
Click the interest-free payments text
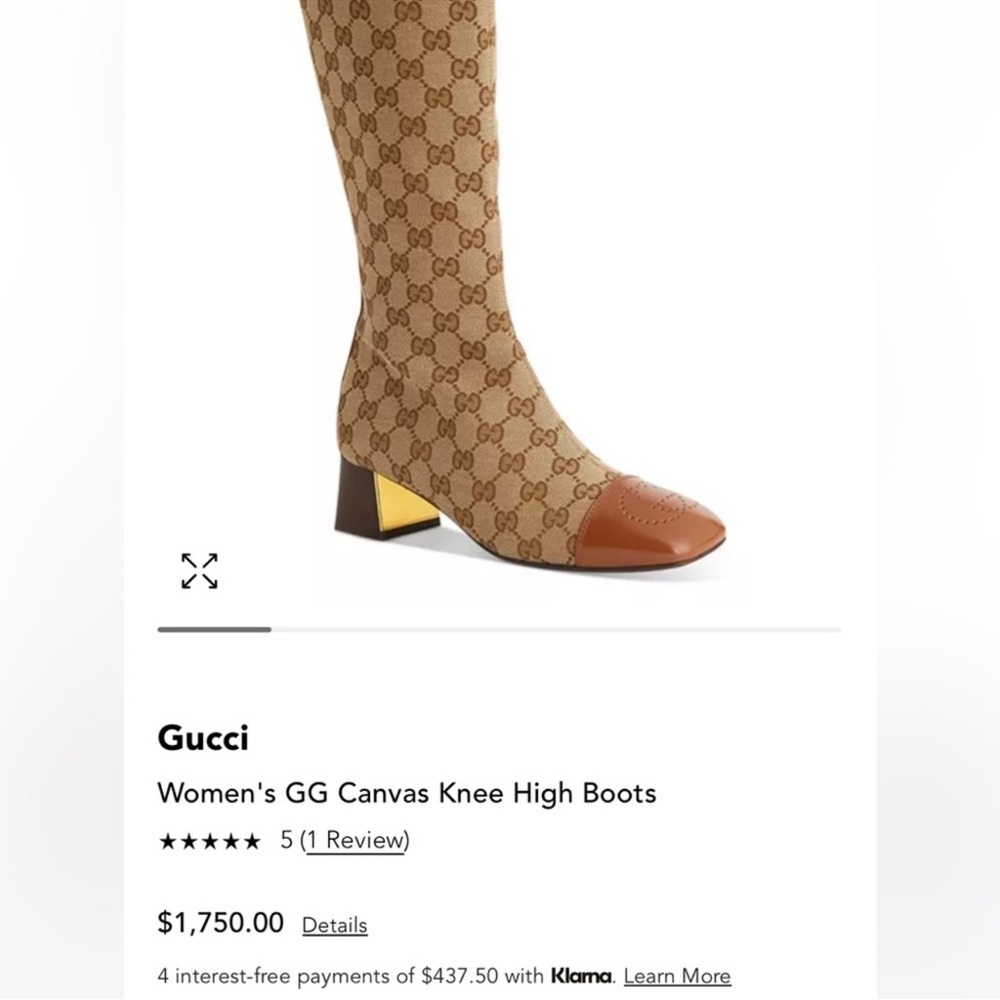pyautogui.click(x=300, y=975)
